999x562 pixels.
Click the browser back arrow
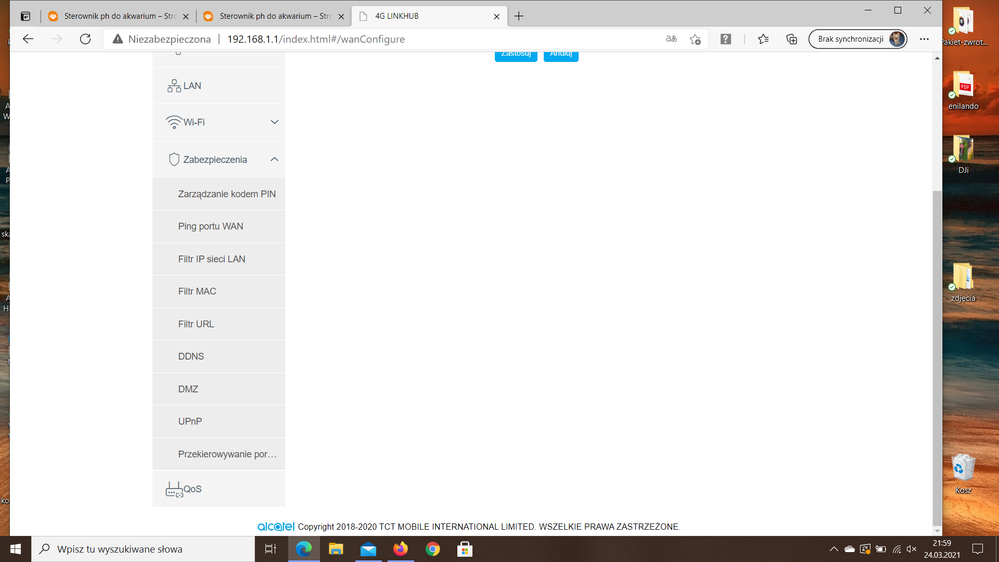[x=28, y=39]
